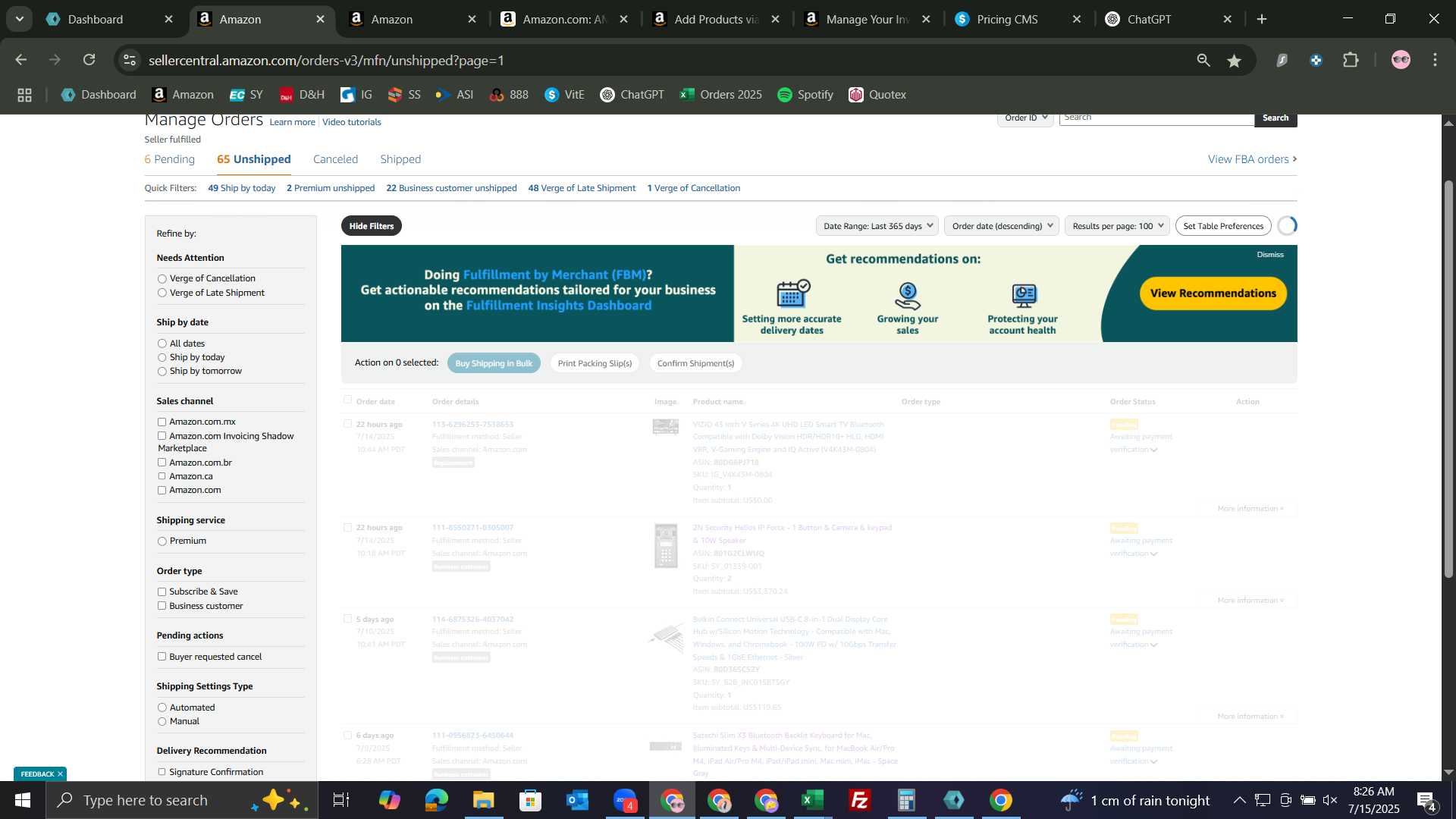Expand More information for 2N Security Helios order
Screen dimensions: 1456x819
tap(1250, 601)
